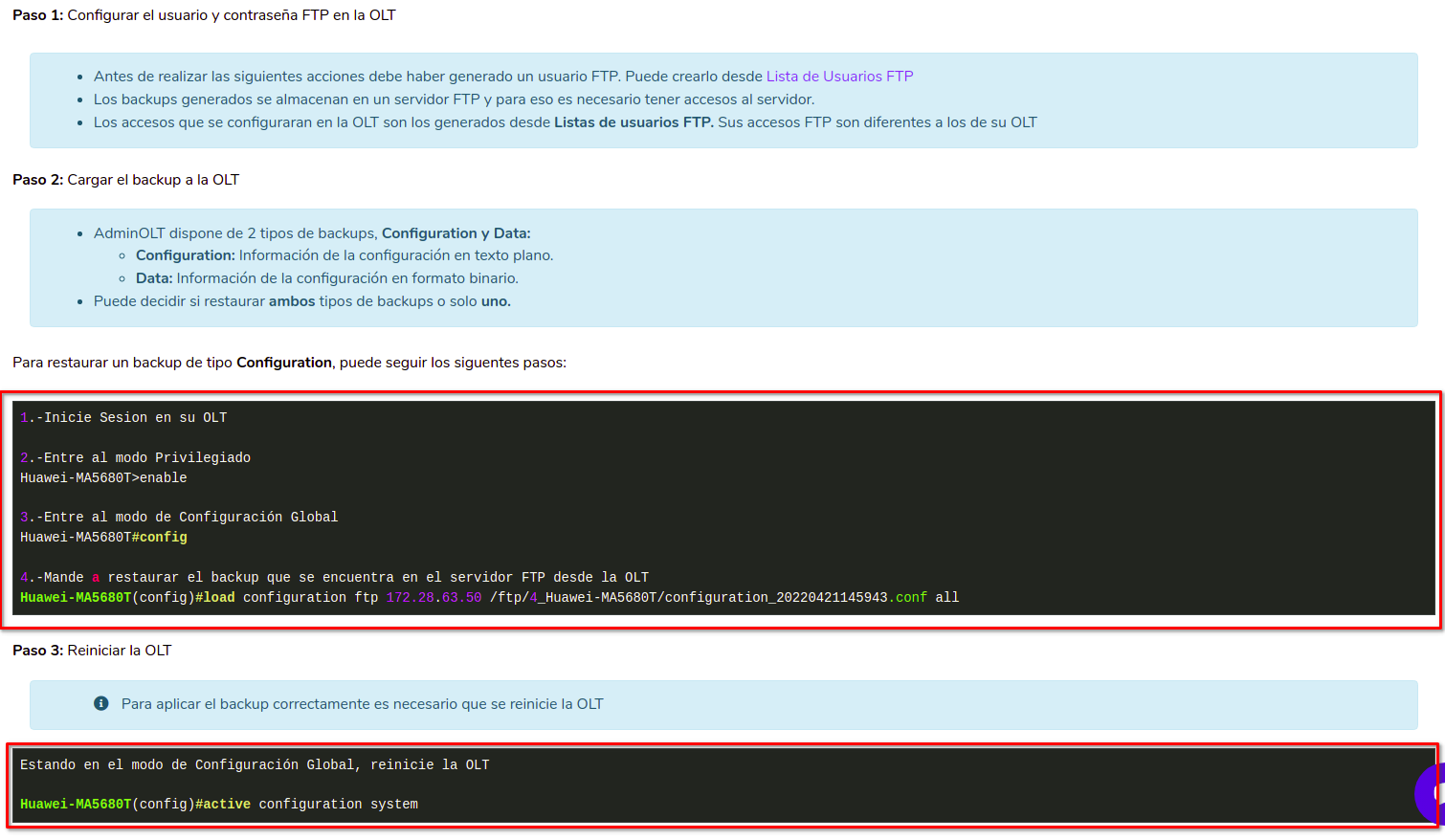Open the purple chat widget bubble
The image size is (1445, 840).
[x=1430, y=793]
